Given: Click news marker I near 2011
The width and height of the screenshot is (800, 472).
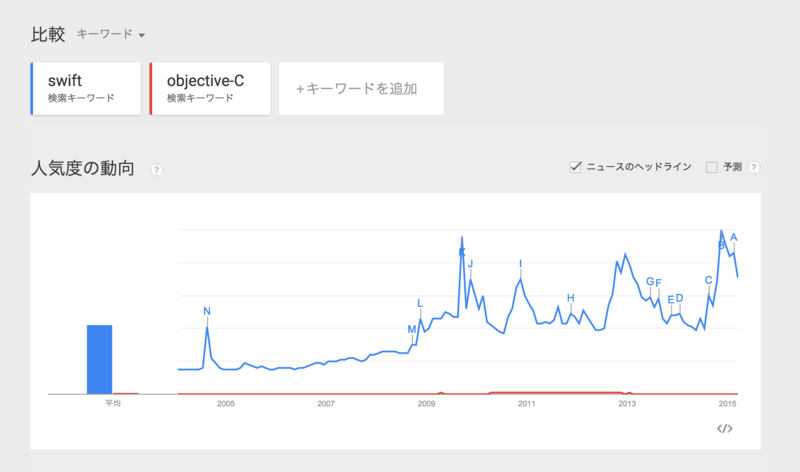Looking at the screenshot, I should tap(520, 263).
